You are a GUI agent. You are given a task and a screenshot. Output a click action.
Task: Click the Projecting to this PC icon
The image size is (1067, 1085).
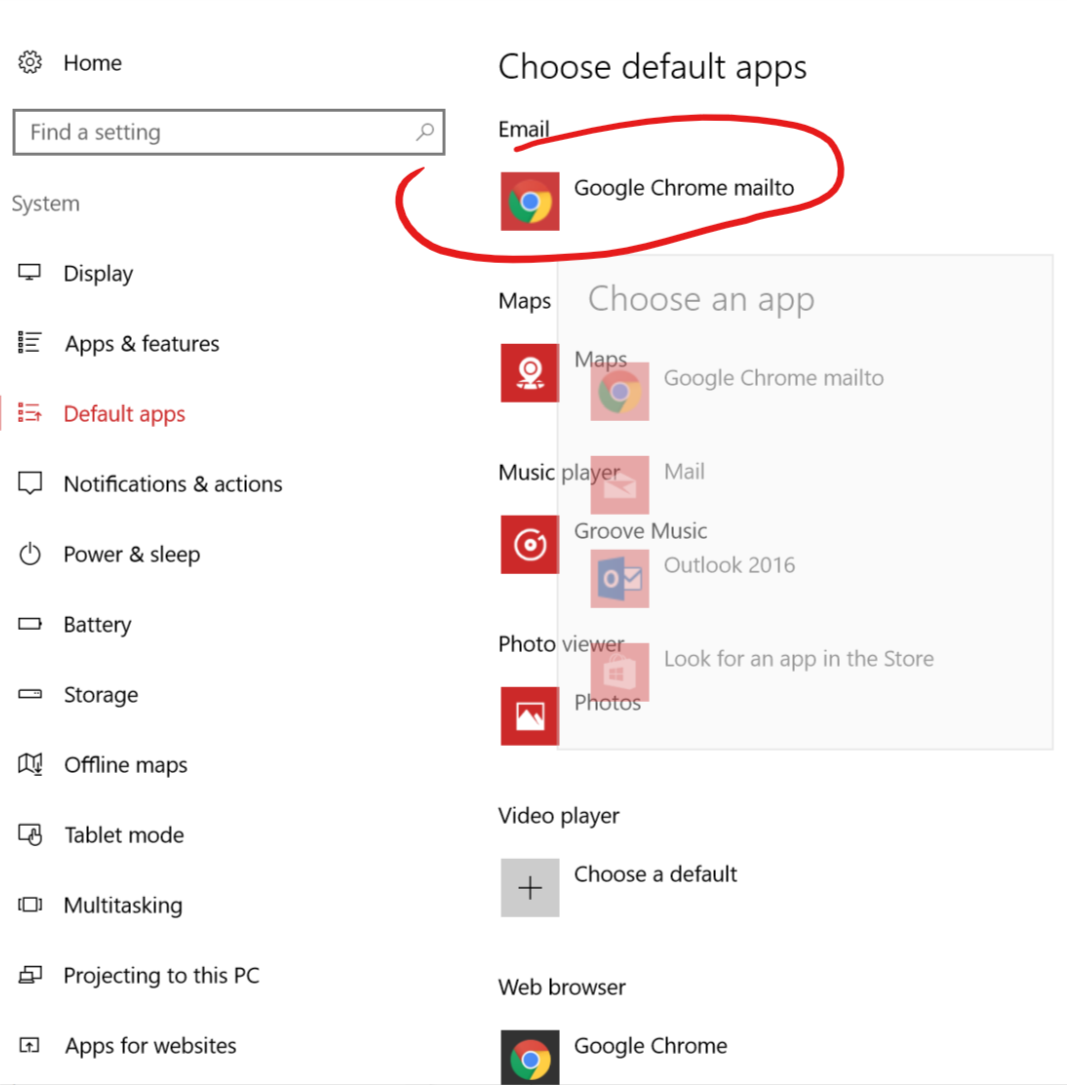click(30, 975)
